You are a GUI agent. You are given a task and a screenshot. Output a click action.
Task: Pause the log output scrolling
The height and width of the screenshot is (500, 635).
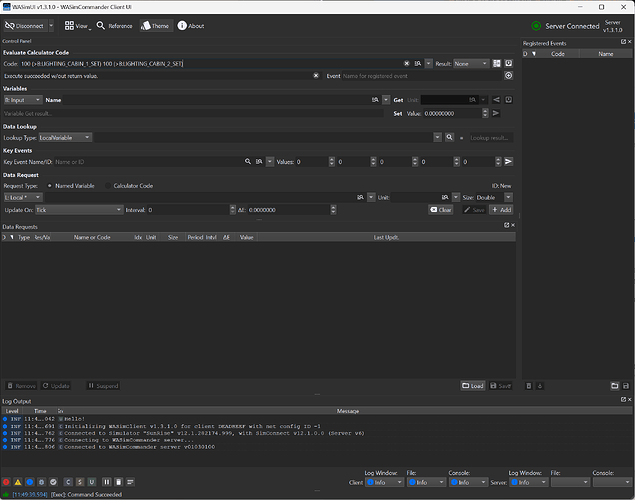pyautogui.click(x=107, y=482)
